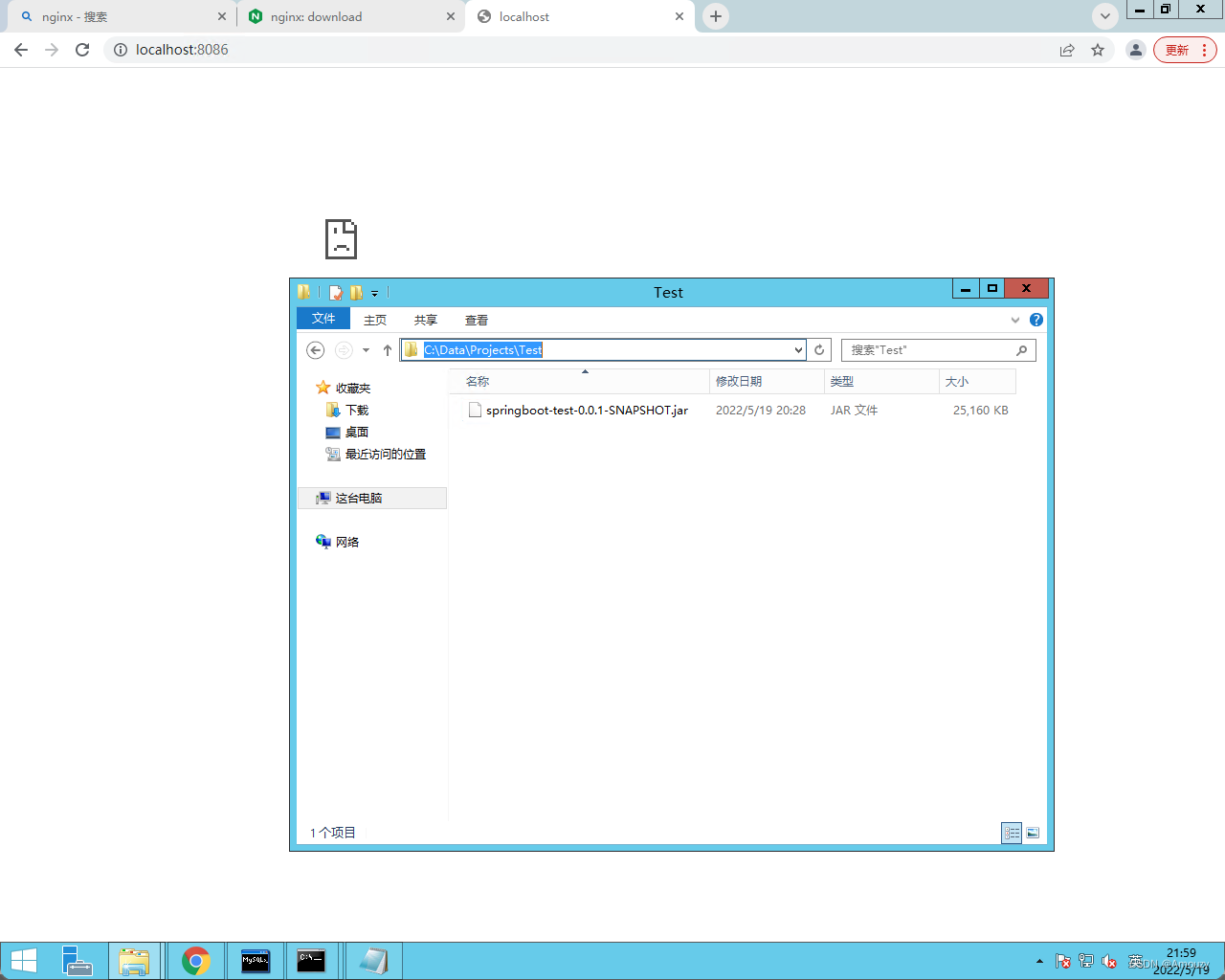Image resolution: width=1225 pixels, height=980 pixels.
Task: Open the Action Center flag in system tray
Action: (x=1062, y=961)
